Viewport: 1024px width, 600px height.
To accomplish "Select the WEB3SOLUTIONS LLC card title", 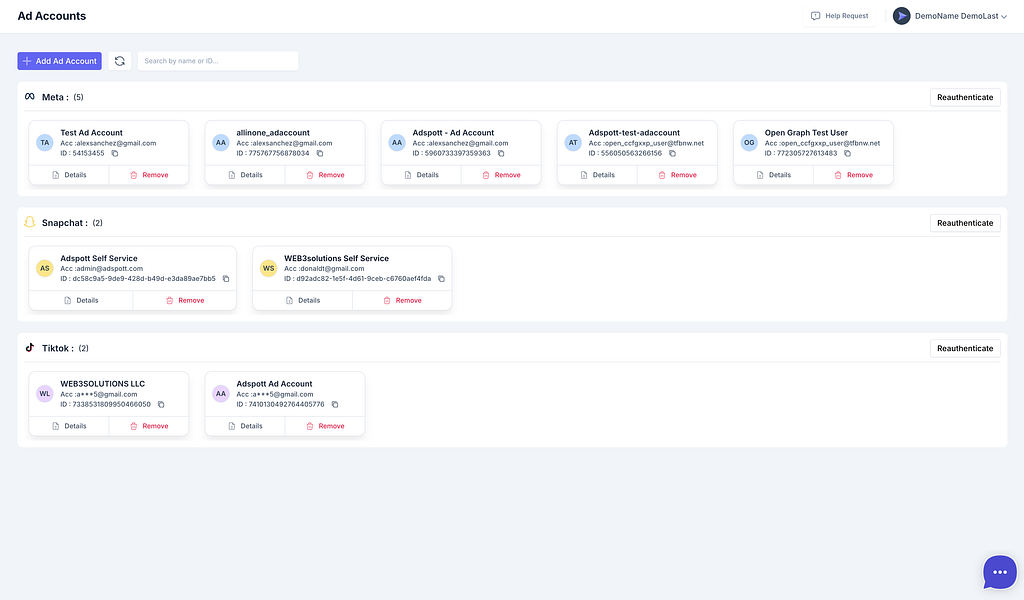I will (103, 384).
